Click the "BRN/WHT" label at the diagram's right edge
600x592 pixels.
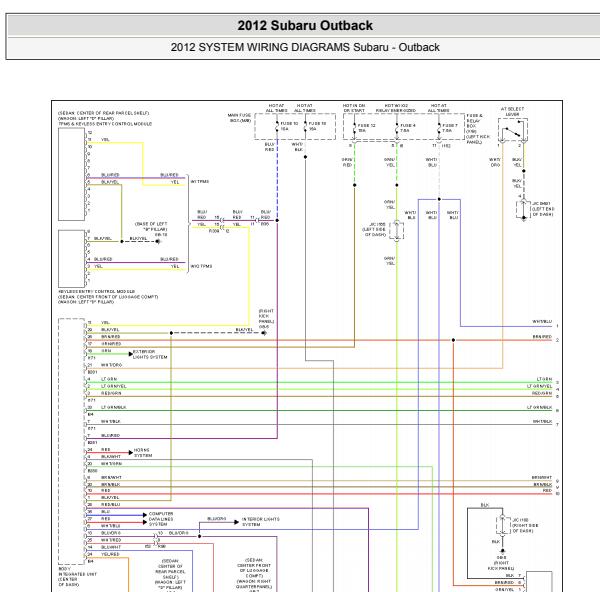pyautogui.click(x=542, y=478)
